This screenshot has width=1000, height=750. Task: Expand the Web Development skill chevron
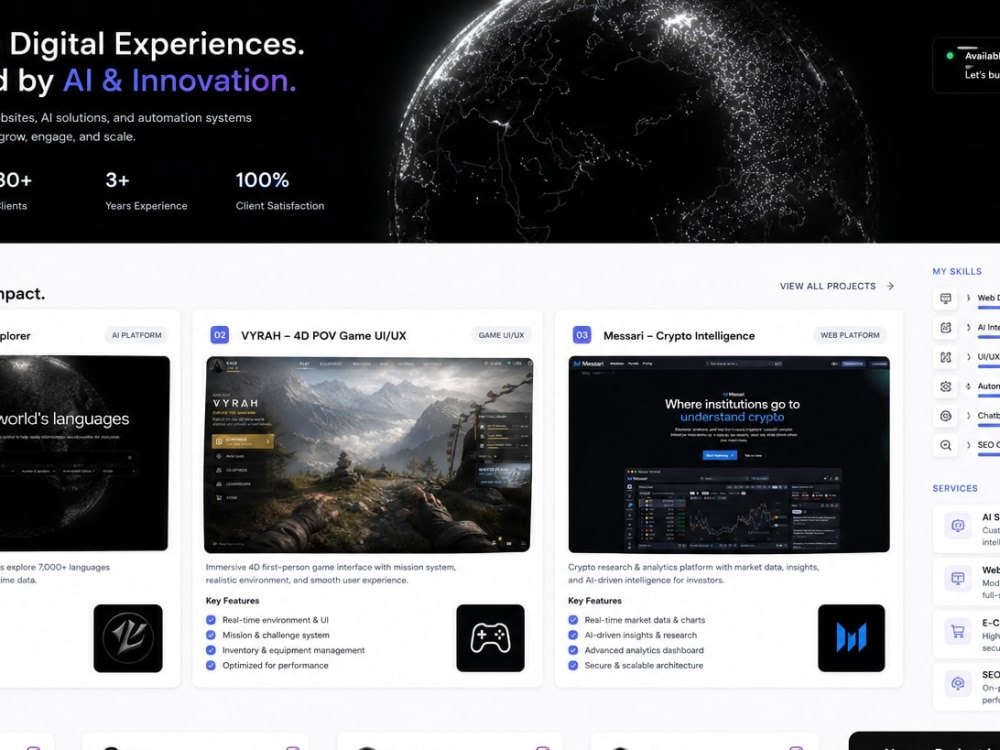pyautogui.click(x=968, y=298)
